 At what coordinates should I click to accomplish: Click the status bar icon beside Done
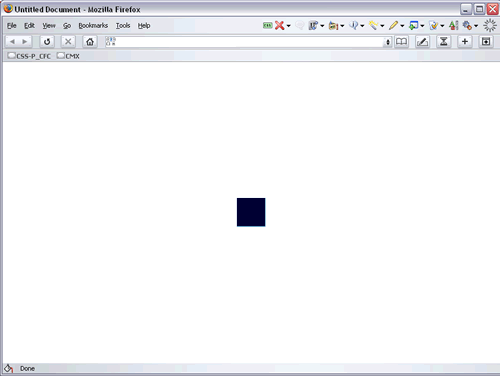click(8, 368)
